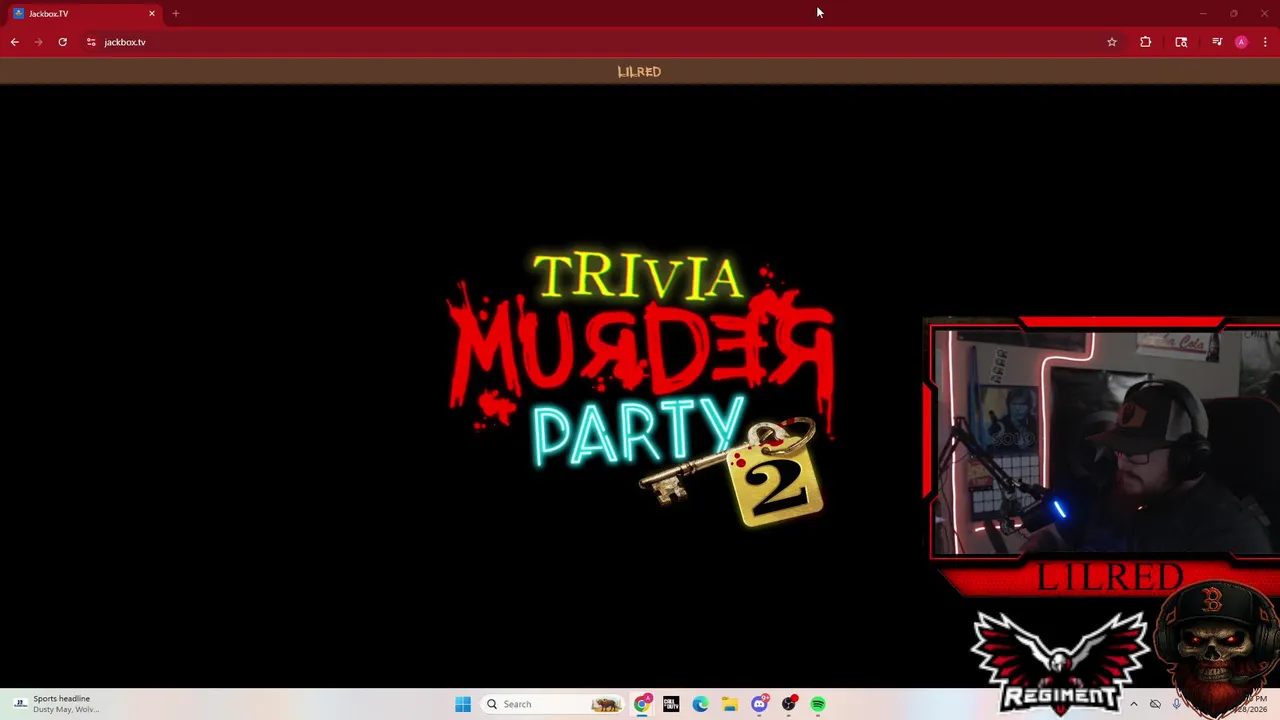Open the Chrome extensions puzzle icon
The image size is (1280, 720).
tap(1145, 42)
